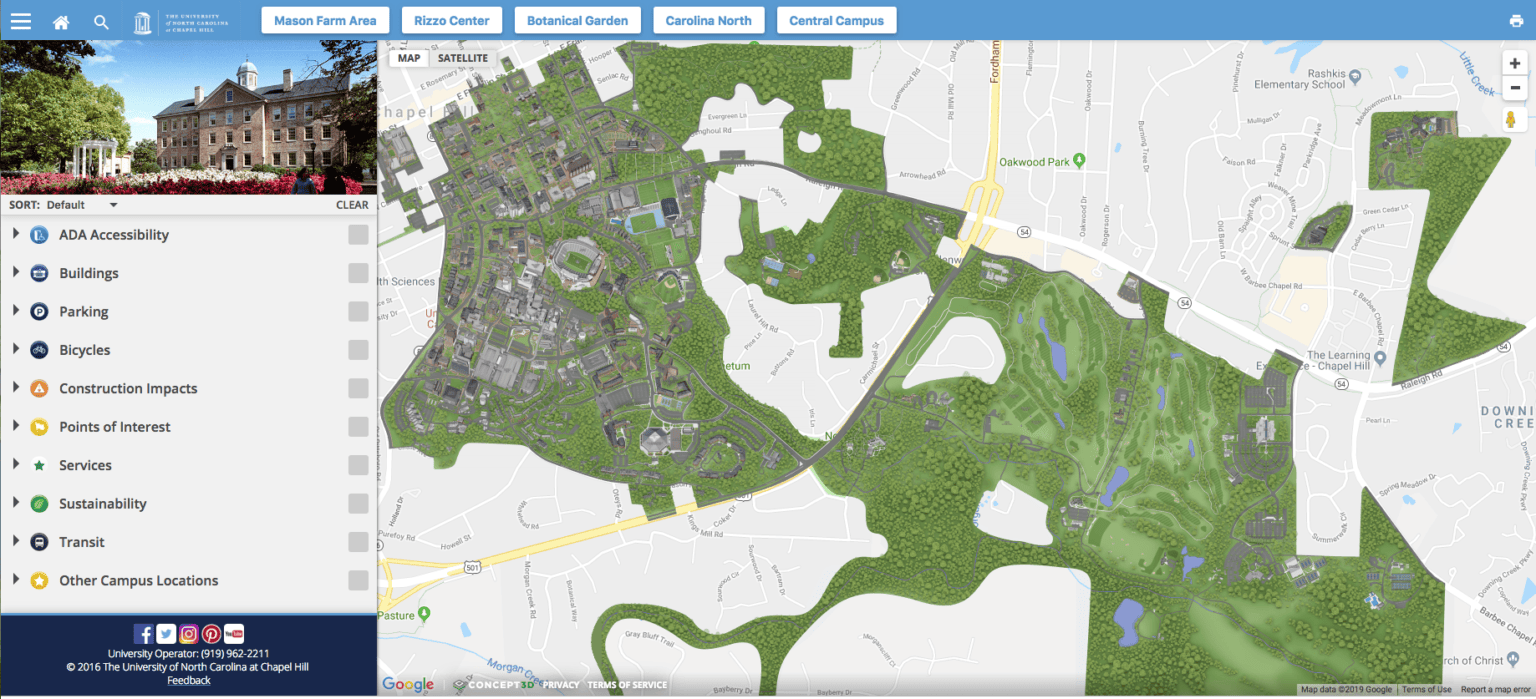Open the hamburger navigation menu
The height and width of the screenshot is (699, 1536).
pyautogui.click(x=20, y=20)
